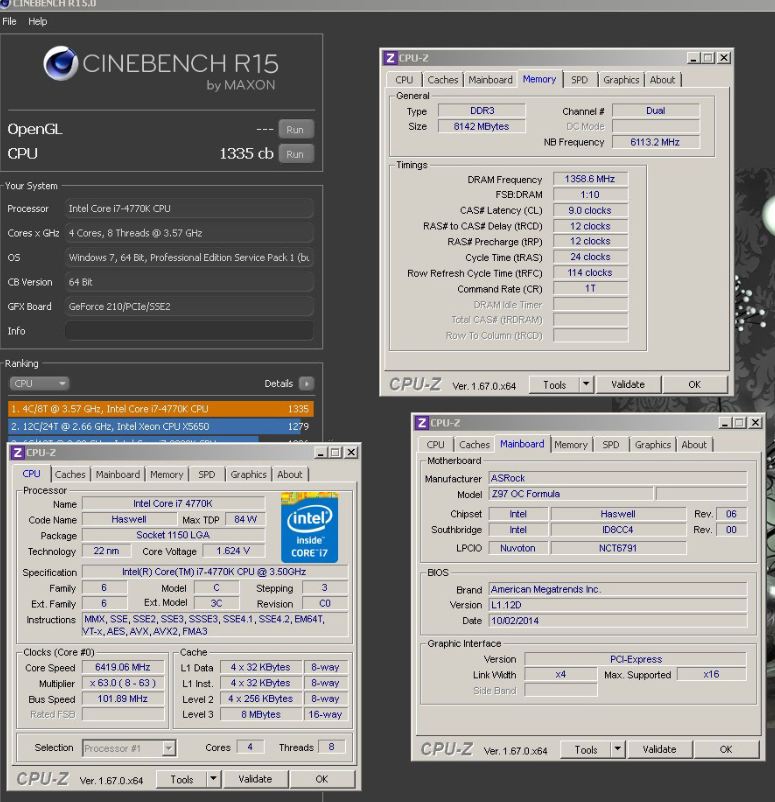
Task: Click the Info input field in Your System
Action: click(189, 331)
